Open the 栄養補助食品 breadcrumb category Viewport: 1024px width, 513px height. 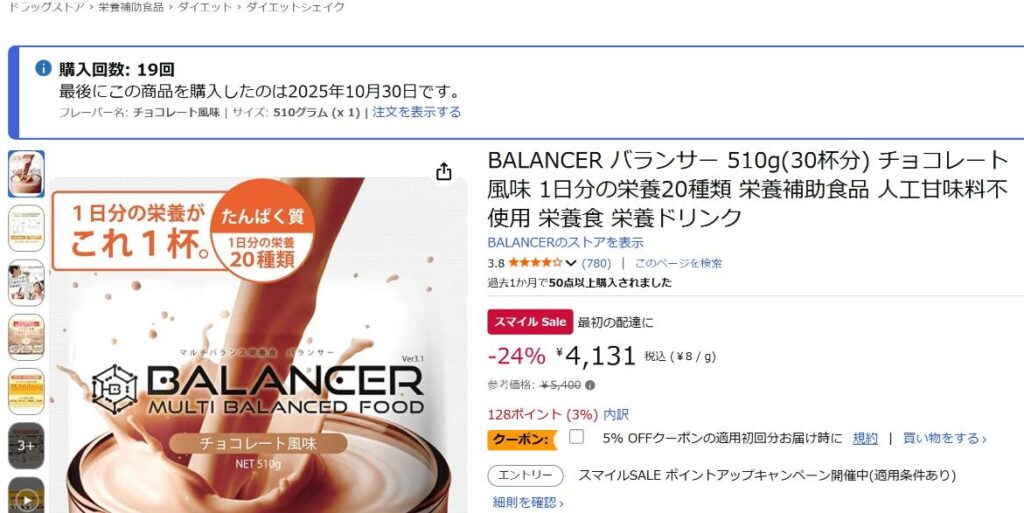click(131, 7)
